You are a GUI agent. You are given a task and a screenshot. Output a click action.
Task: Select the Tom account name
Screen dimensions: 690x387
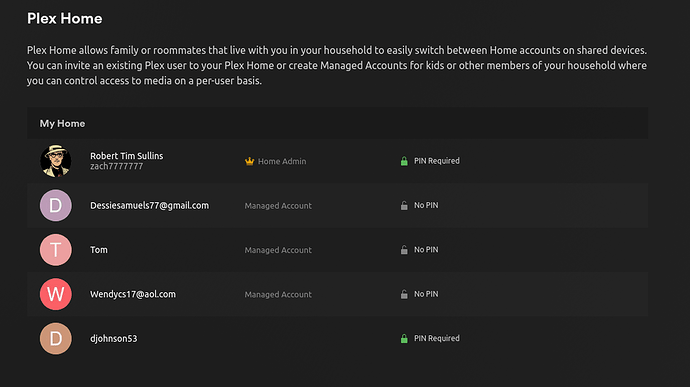click(x=99, y=250)
